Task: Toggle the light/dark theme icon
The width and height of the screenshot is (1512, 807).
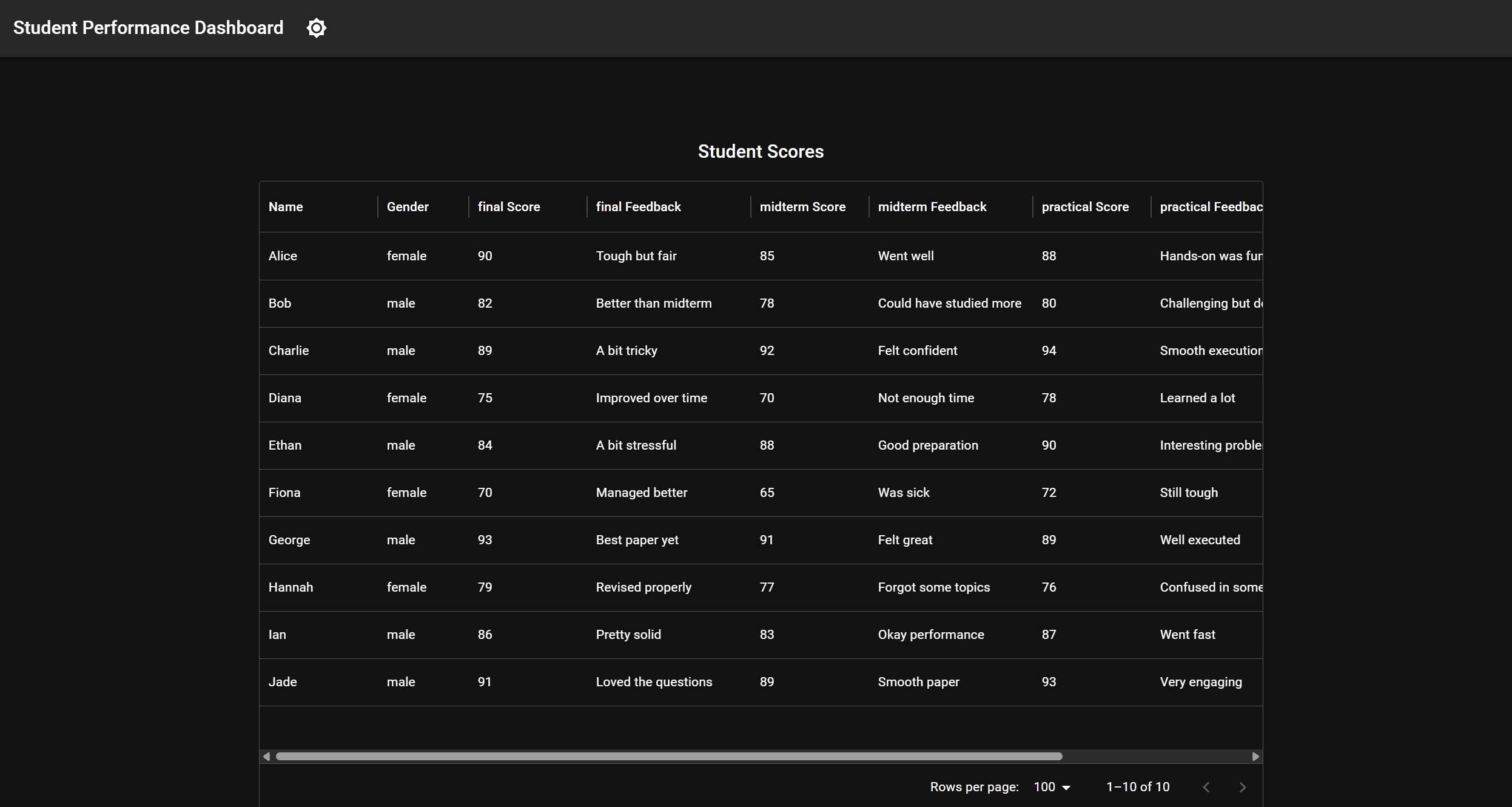Action: 316,28
